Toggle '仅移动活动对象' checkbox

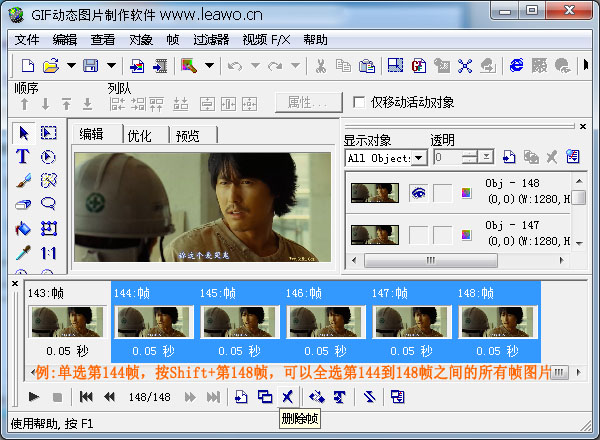point(359,102)
